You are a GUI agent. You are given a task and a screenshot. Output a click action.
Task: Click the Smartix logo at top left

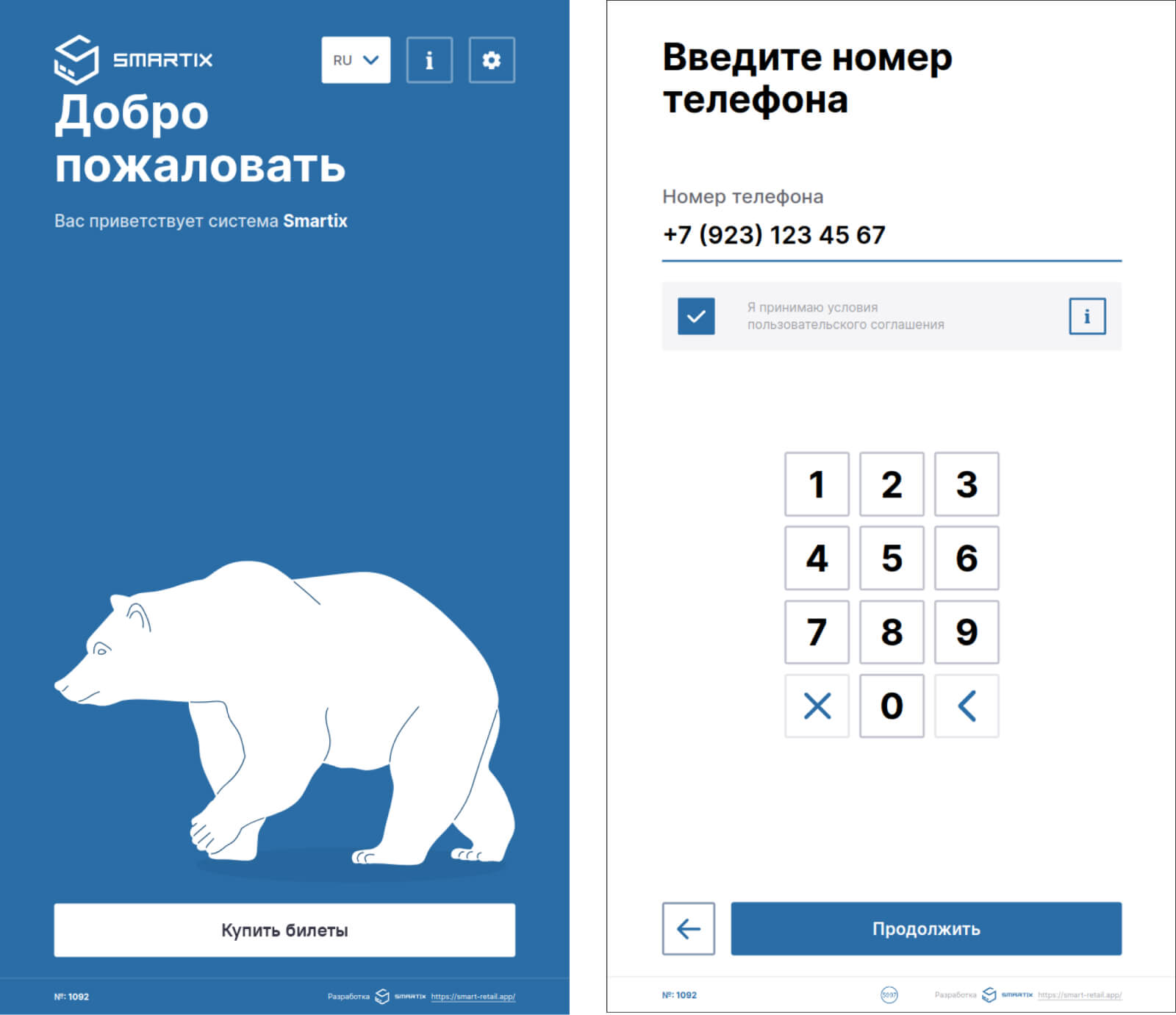133,60
